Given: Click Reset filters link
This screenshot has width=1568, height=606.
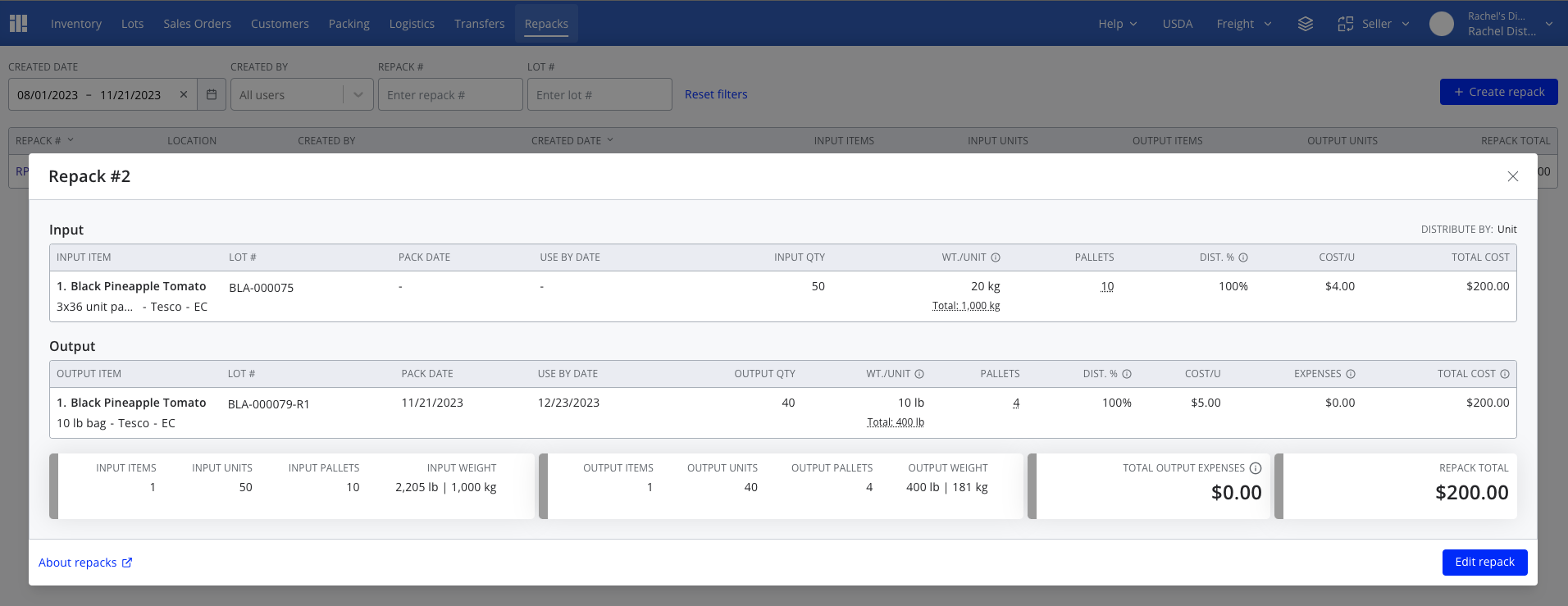Looking at the screenshot, I should tap(716, 94).
